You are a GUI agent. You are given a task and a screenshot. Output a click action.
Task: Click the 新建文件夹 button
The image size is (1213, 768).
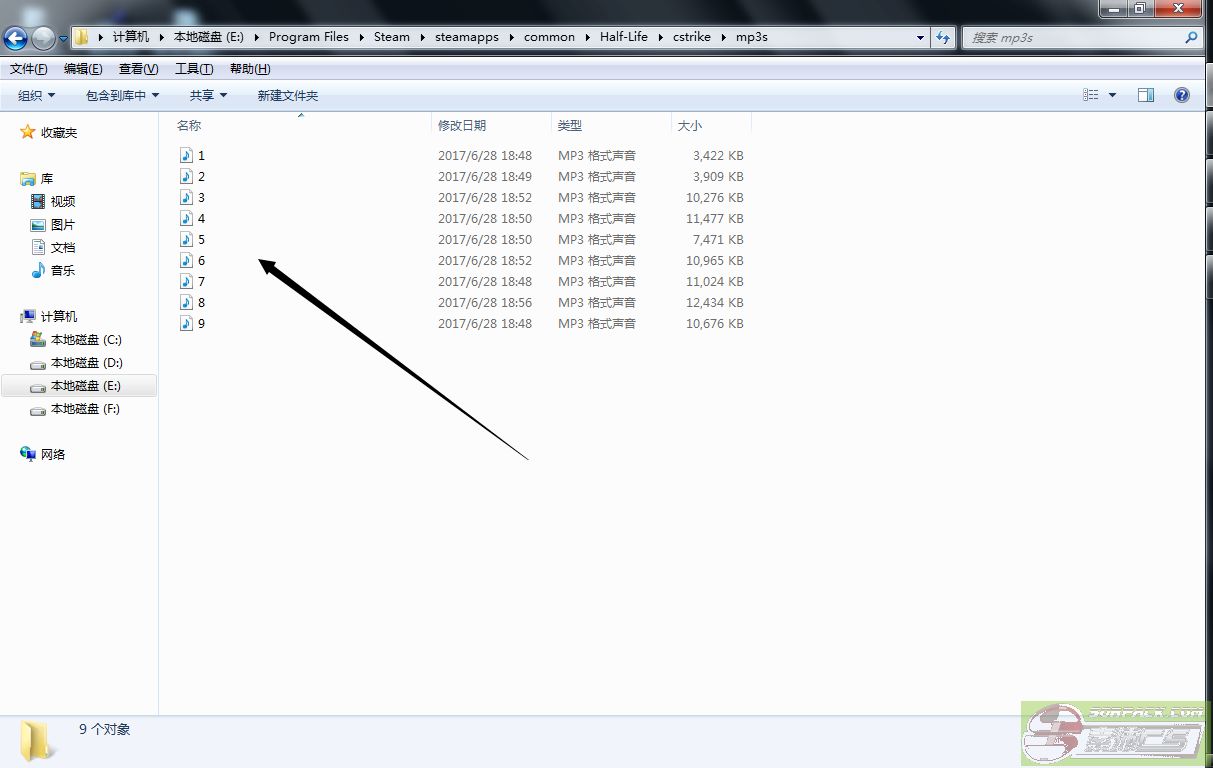tap(287, 95)
